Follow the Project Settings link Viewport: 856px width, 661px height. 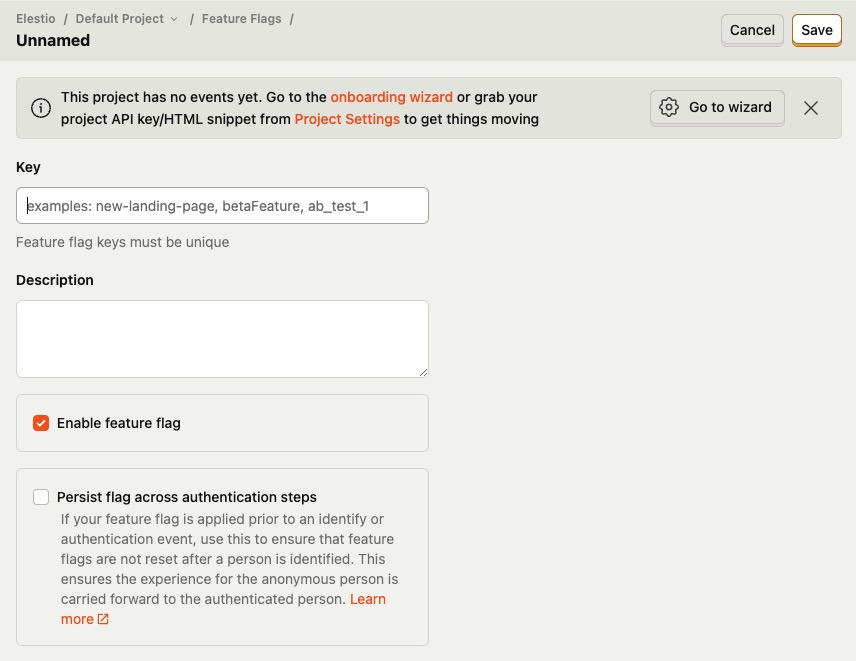point(347,119)
